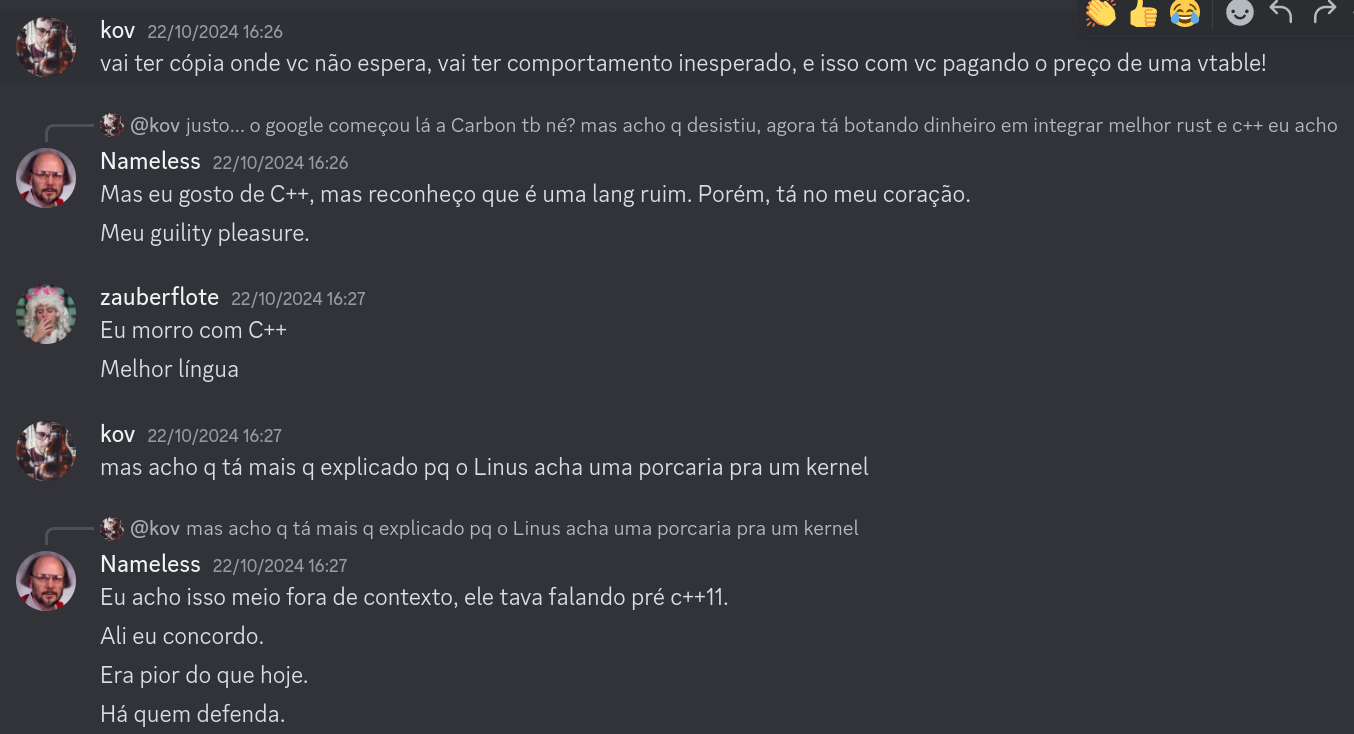React with the laughing crying emoji
The width and height of the screenshot is (1354, 734).
pyautogui.click(x=1185, y=13)
